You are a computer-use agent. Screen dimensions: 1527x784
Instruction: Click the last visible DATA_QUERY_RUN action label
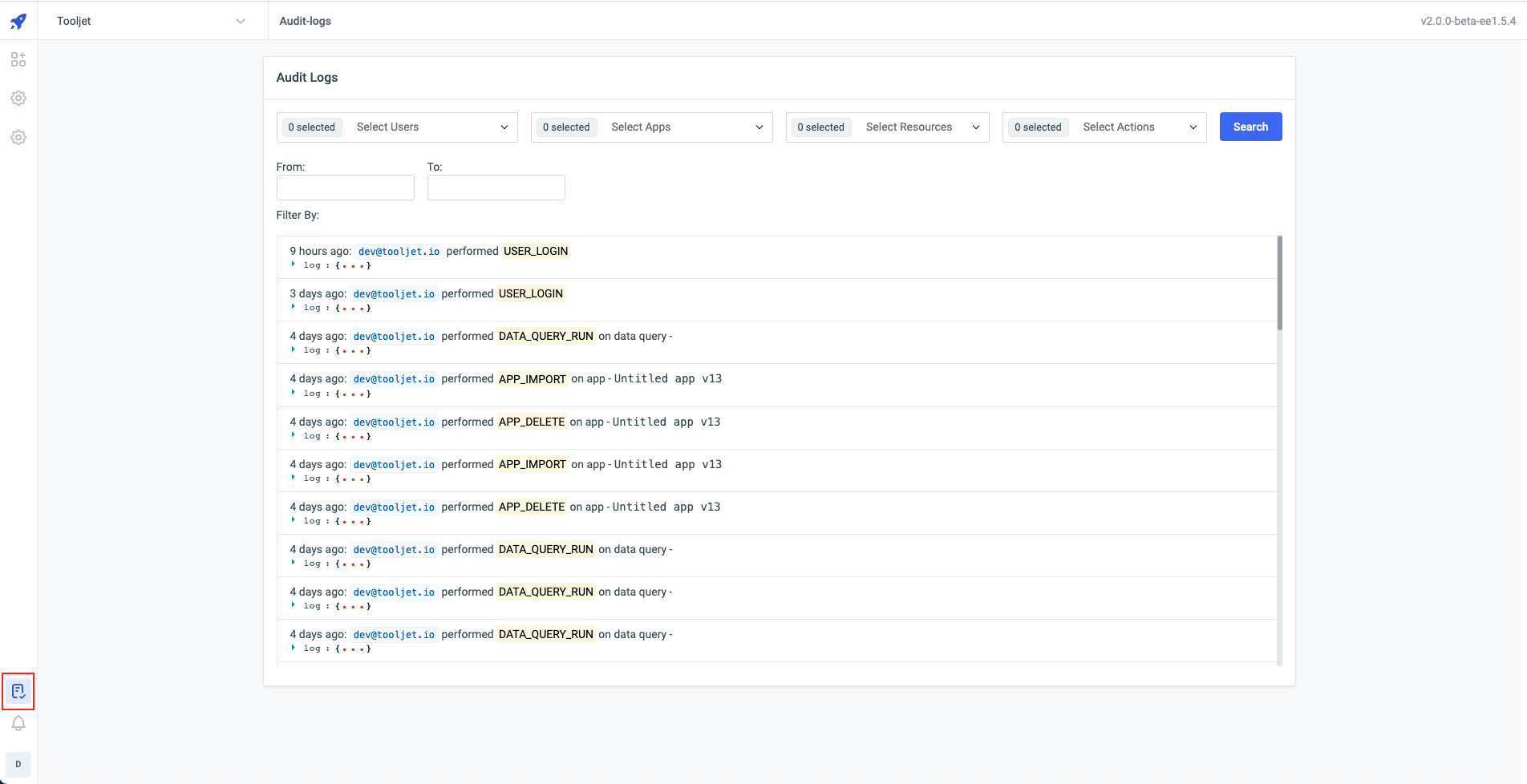pyautogui.click(x=546, y=634)
